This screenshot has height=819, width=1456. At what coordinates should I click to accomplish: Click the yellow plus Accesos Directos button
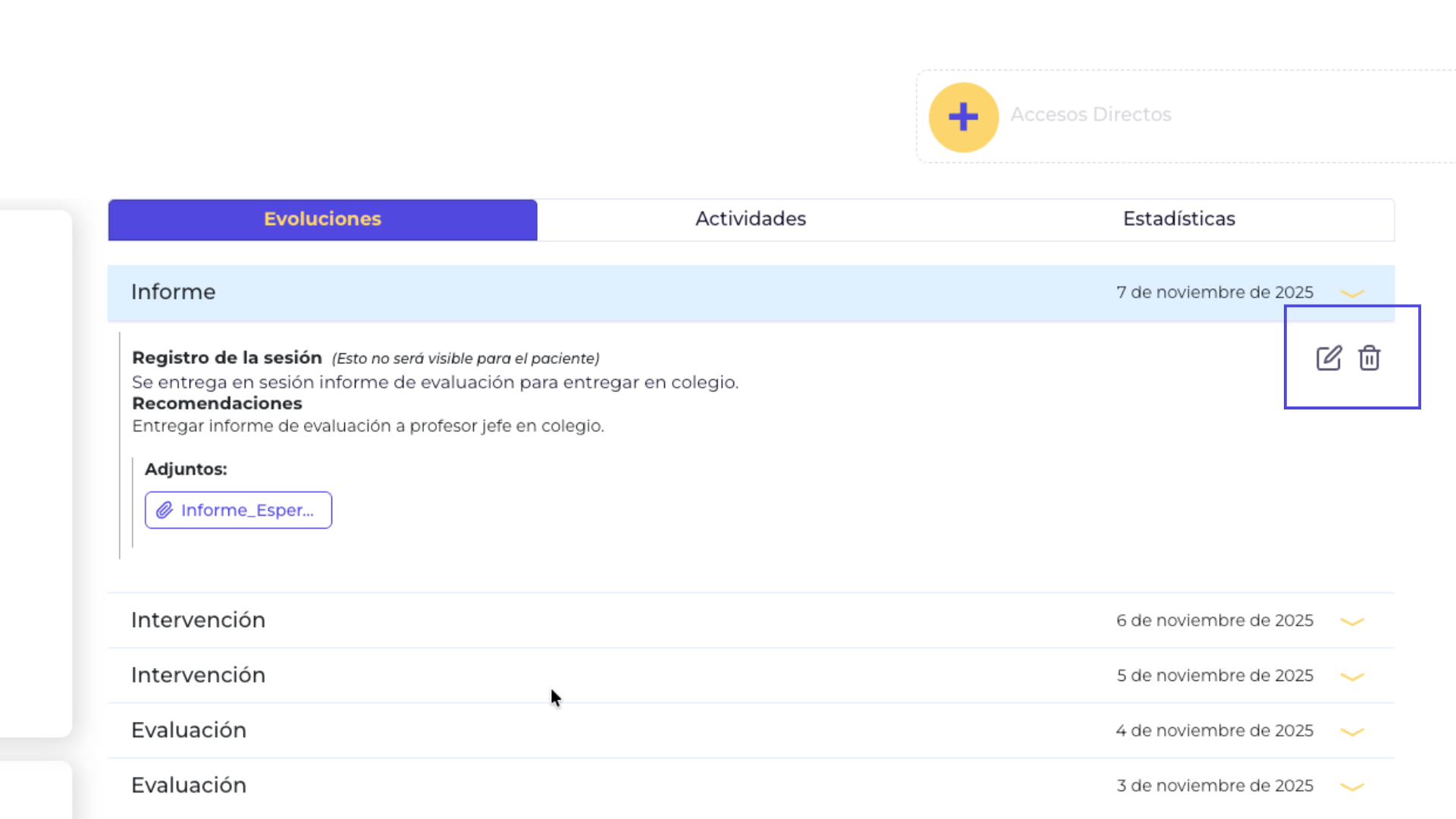(x=963, y=117)
